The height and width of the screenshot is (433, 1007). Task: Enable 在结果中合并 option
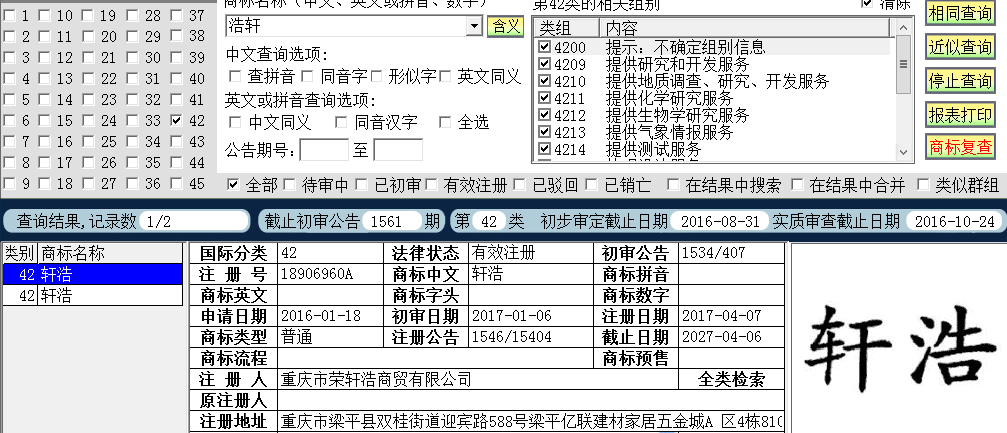797,185
